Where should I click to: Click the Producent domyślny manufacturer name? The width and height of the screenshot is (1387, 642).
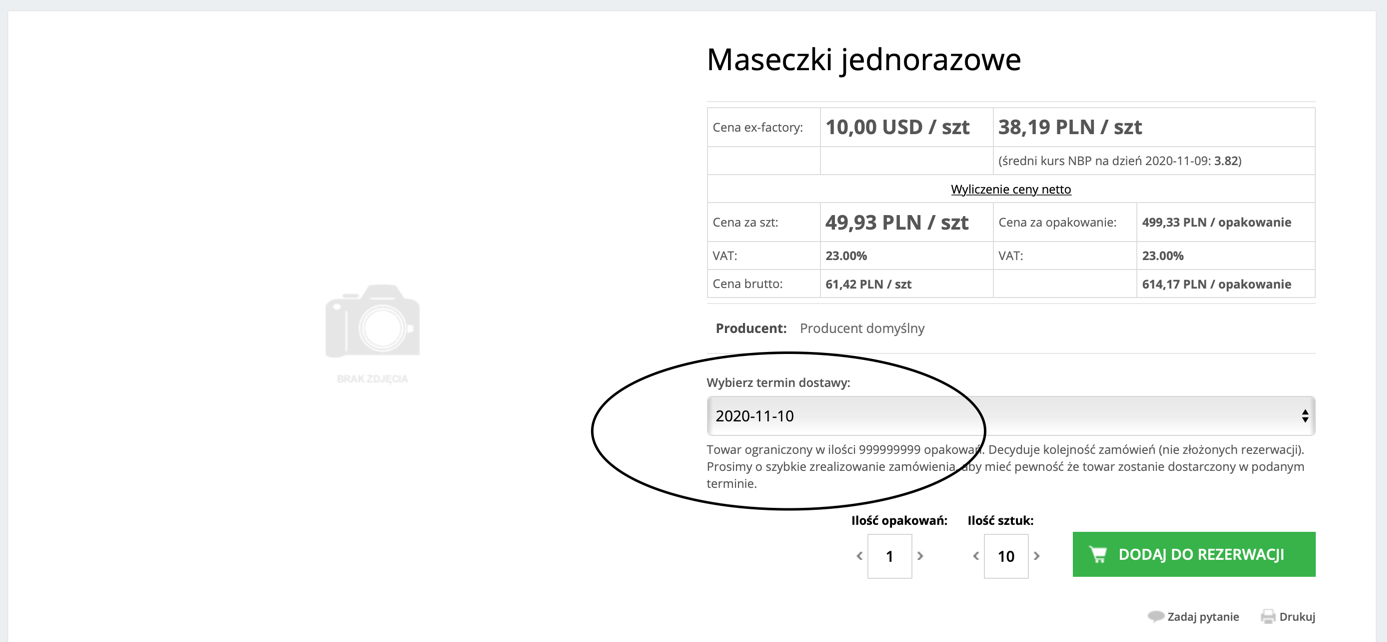tap(862, 328)
